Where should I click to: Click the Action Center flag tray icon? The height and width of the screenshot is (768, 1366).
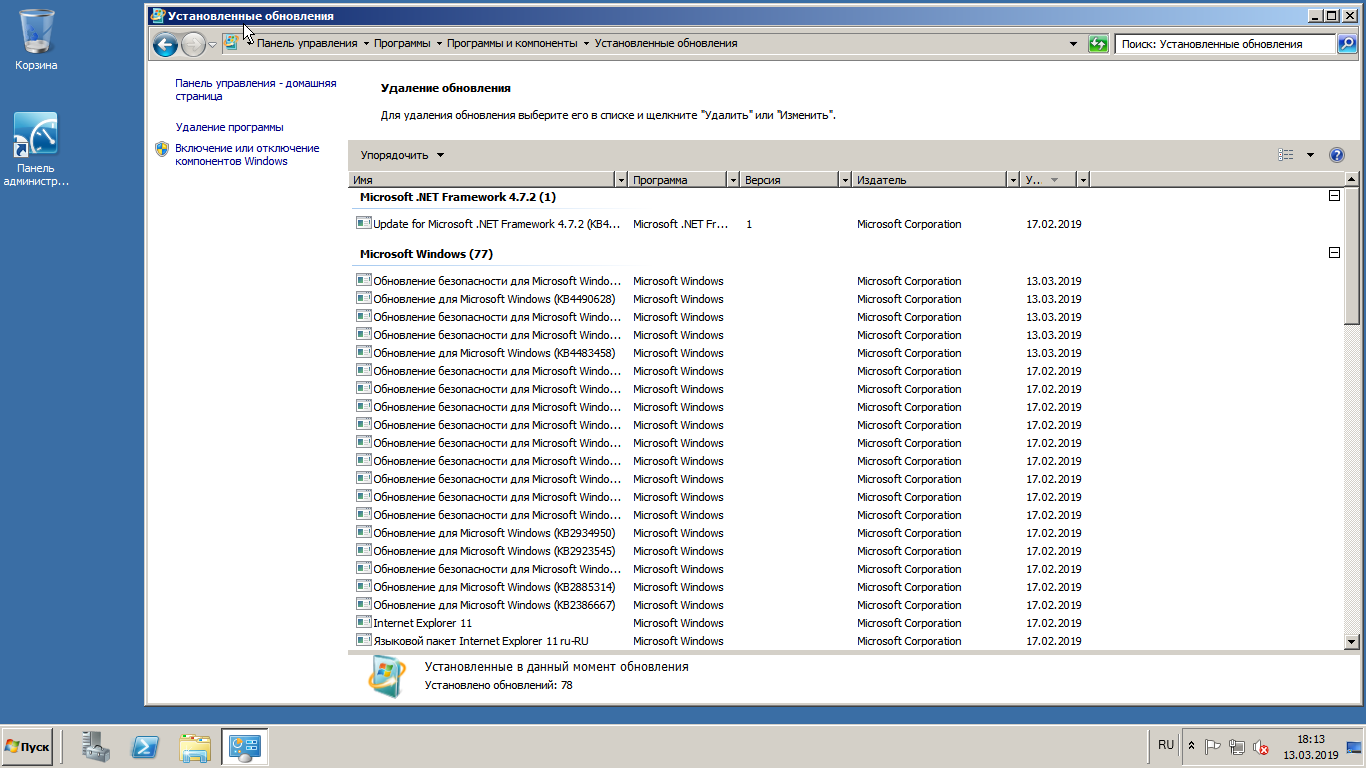[x=1213, y=746]
